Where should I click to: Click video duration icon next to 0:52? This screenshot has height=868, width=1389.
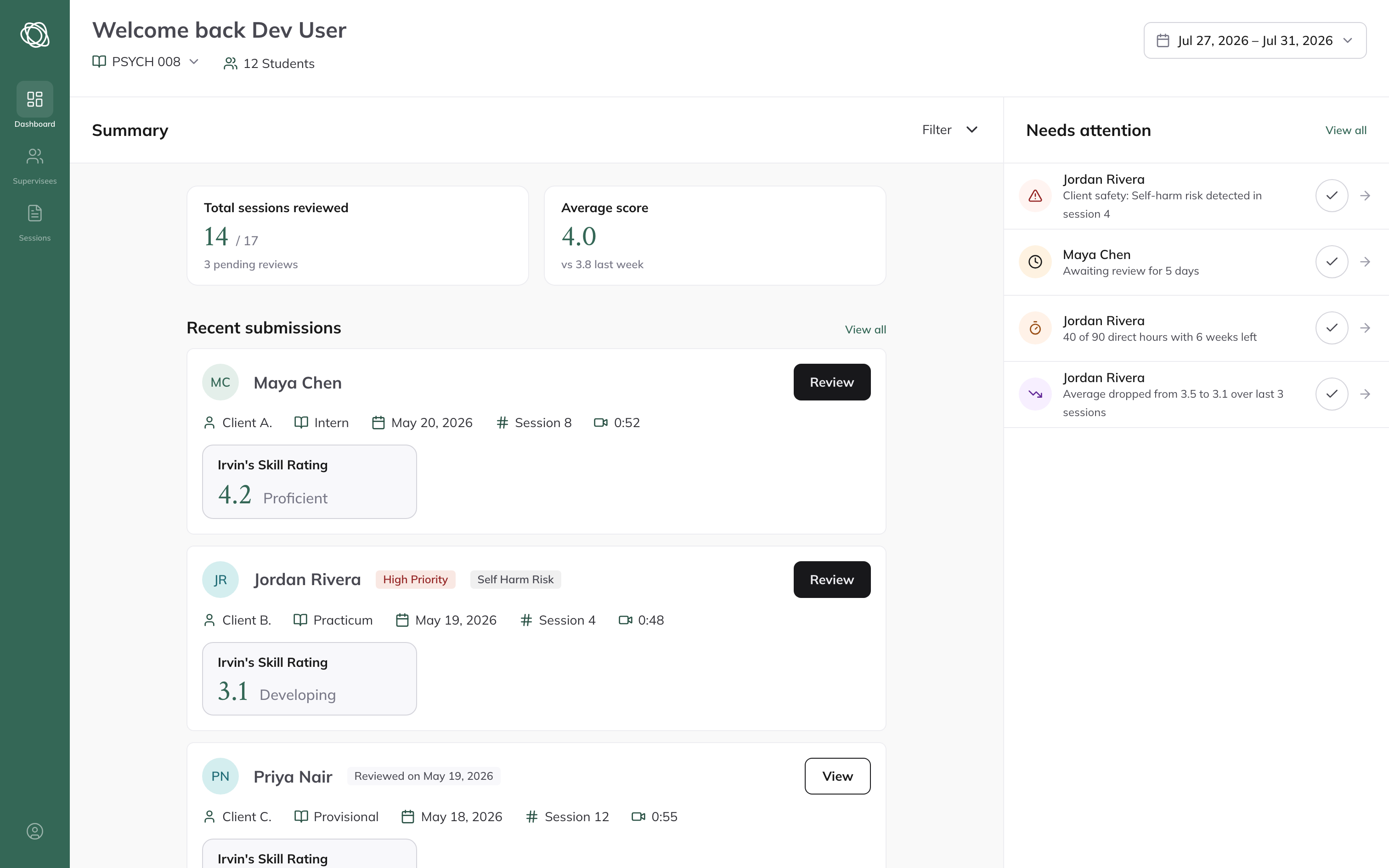coord(600,423)
